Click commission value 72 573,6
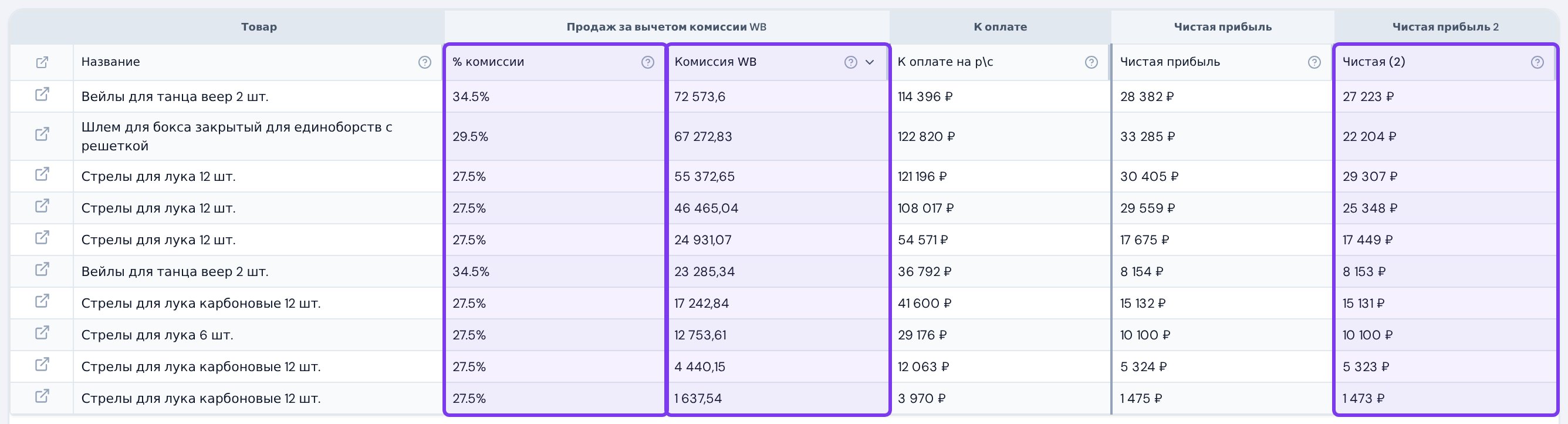The width and height of the screenshot is (1568, 424). coord(700,96)
